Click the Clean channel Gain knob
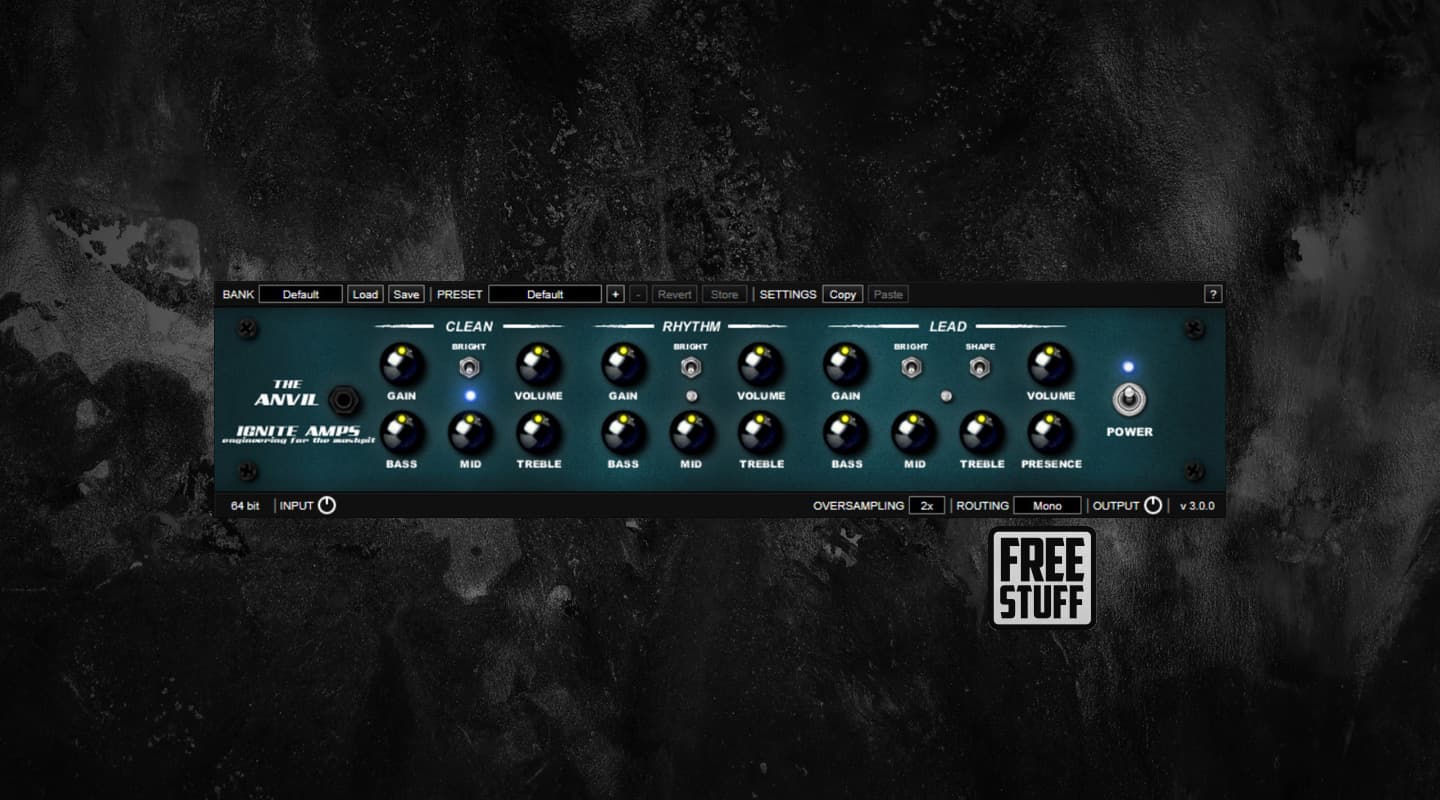Screen dimensions: 1440x800 [401, 365]
